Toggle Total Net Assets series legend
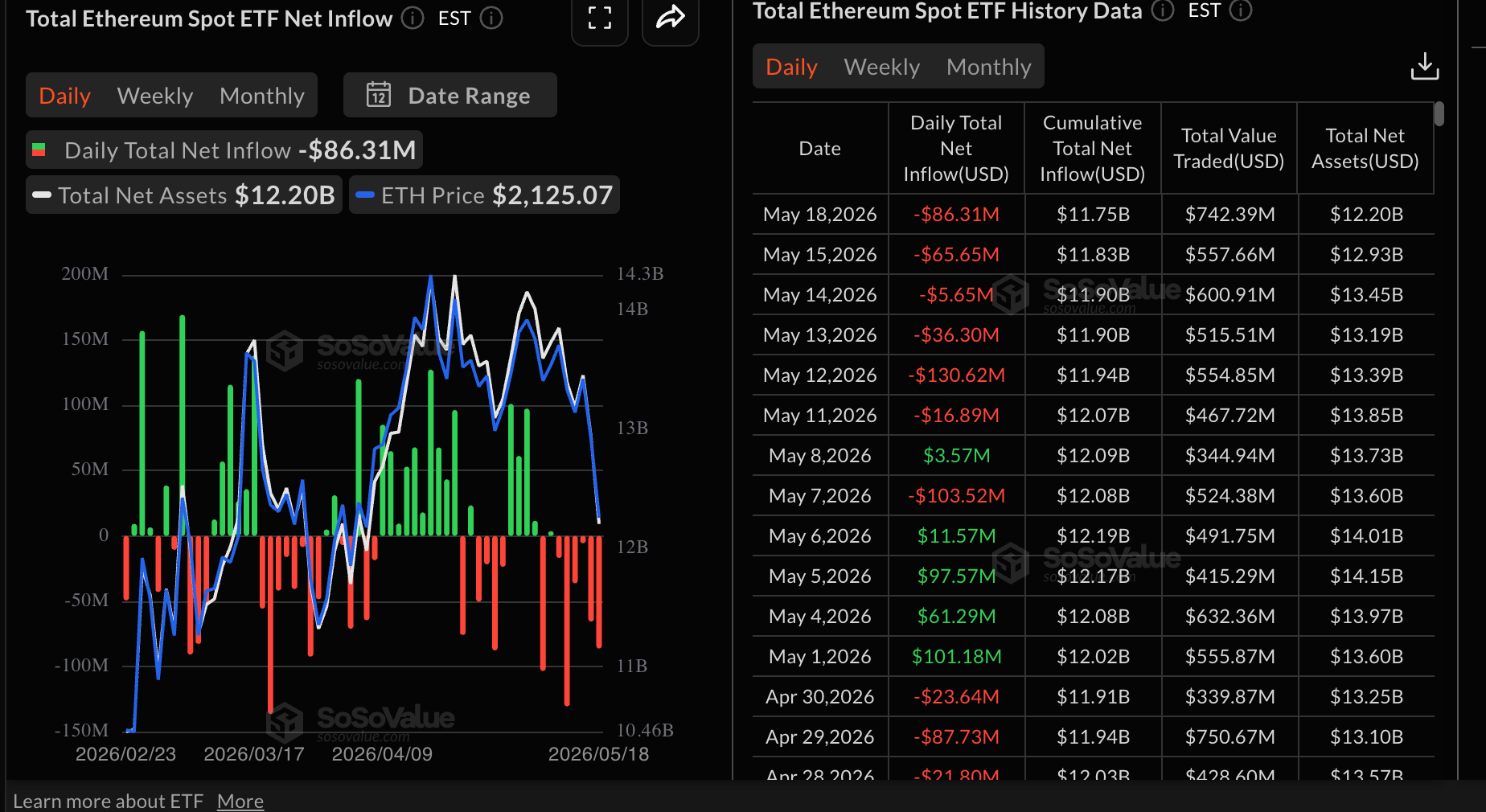Screen dimensions: 1486x812 184,195
